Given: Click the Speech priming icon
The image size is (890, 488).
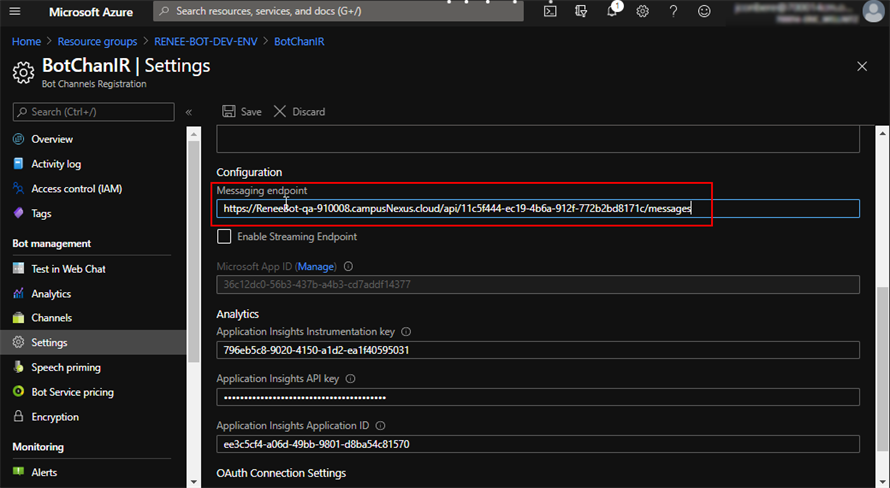Looking at the screenshot, I should (x=19, y=367).
